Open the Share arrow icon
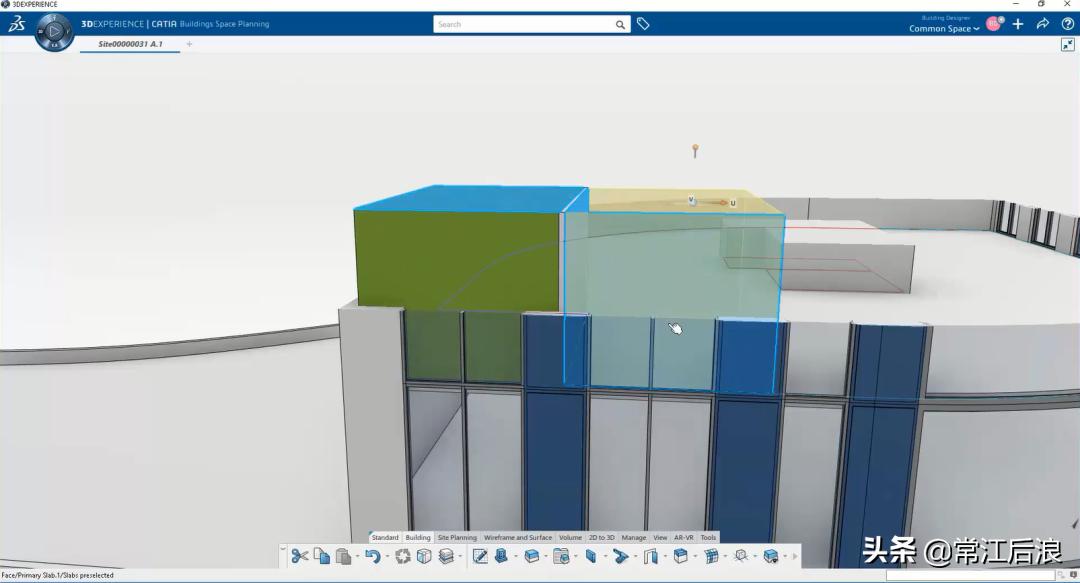Viewport: 1080px width, 583px height. [x=1042, y=24]
